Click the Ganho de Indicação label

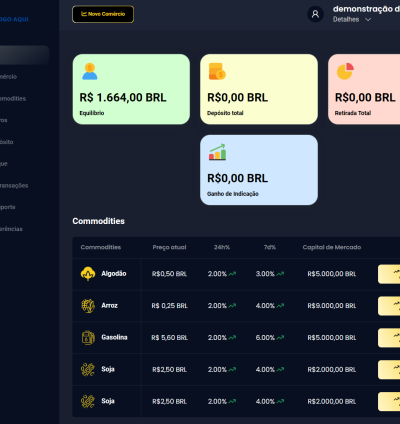[x=233, y=194]
